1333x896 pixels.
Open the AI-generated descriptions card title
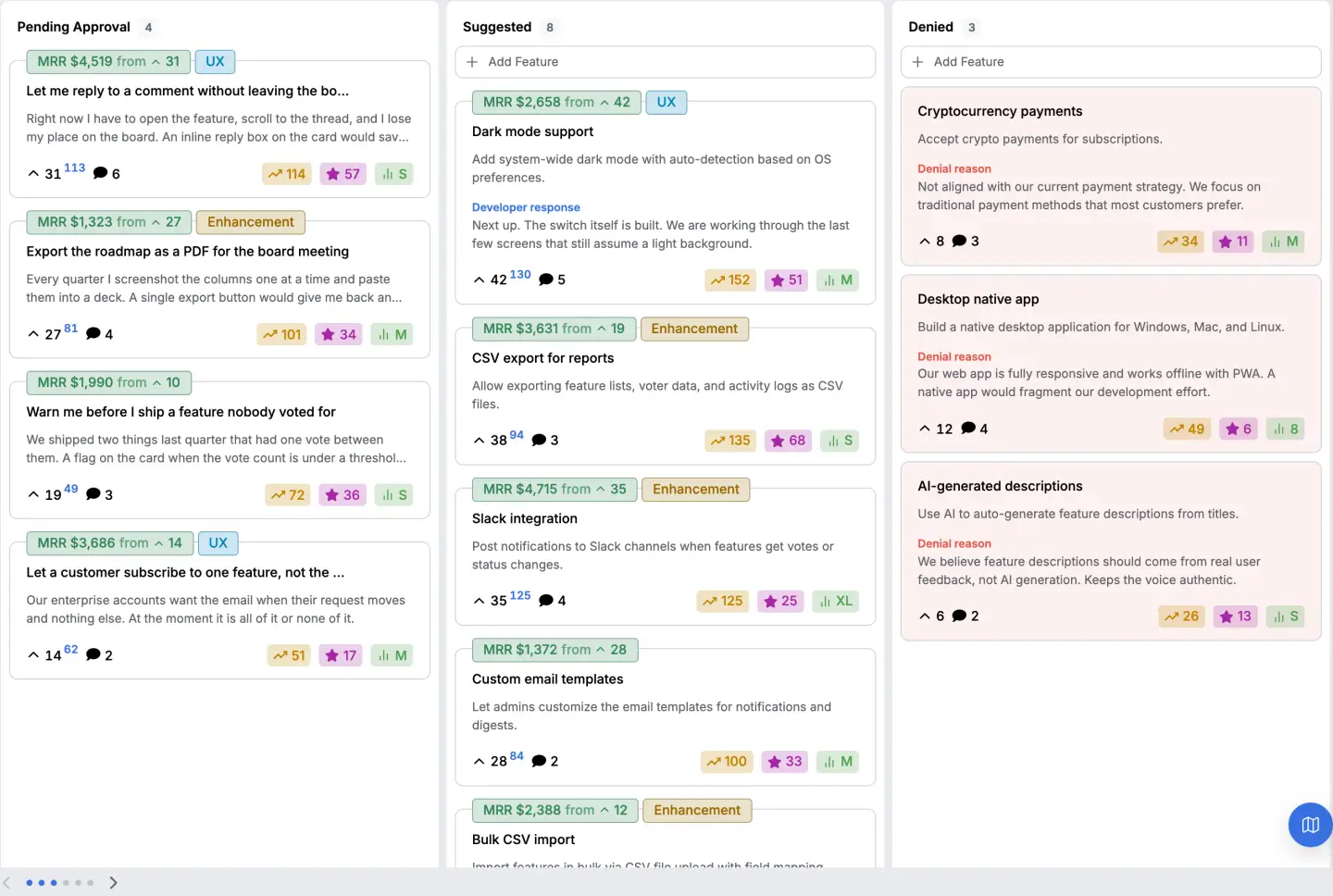pos(1000,486)
